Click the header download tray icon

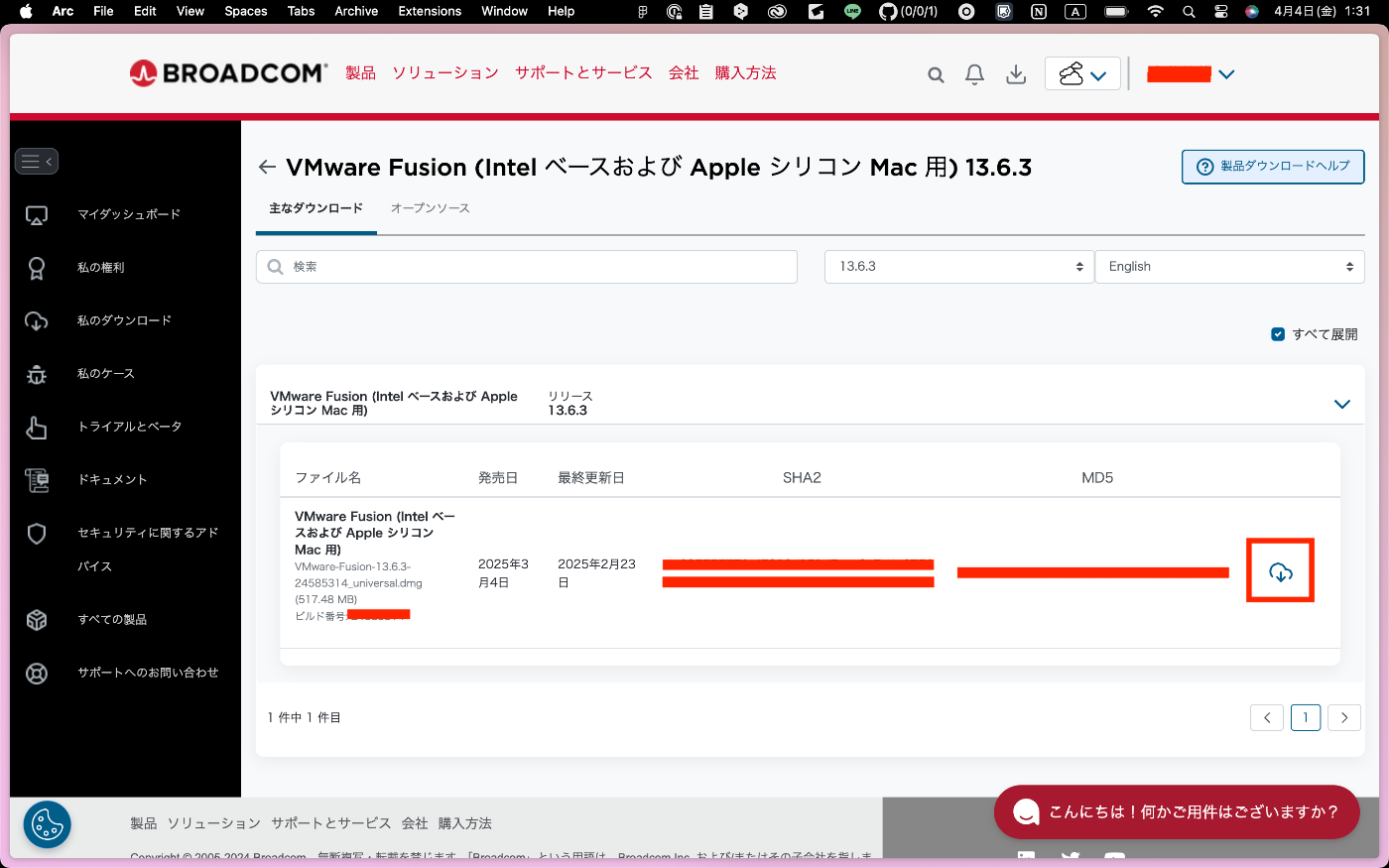pyautogui.click(x=1016, y=74)
